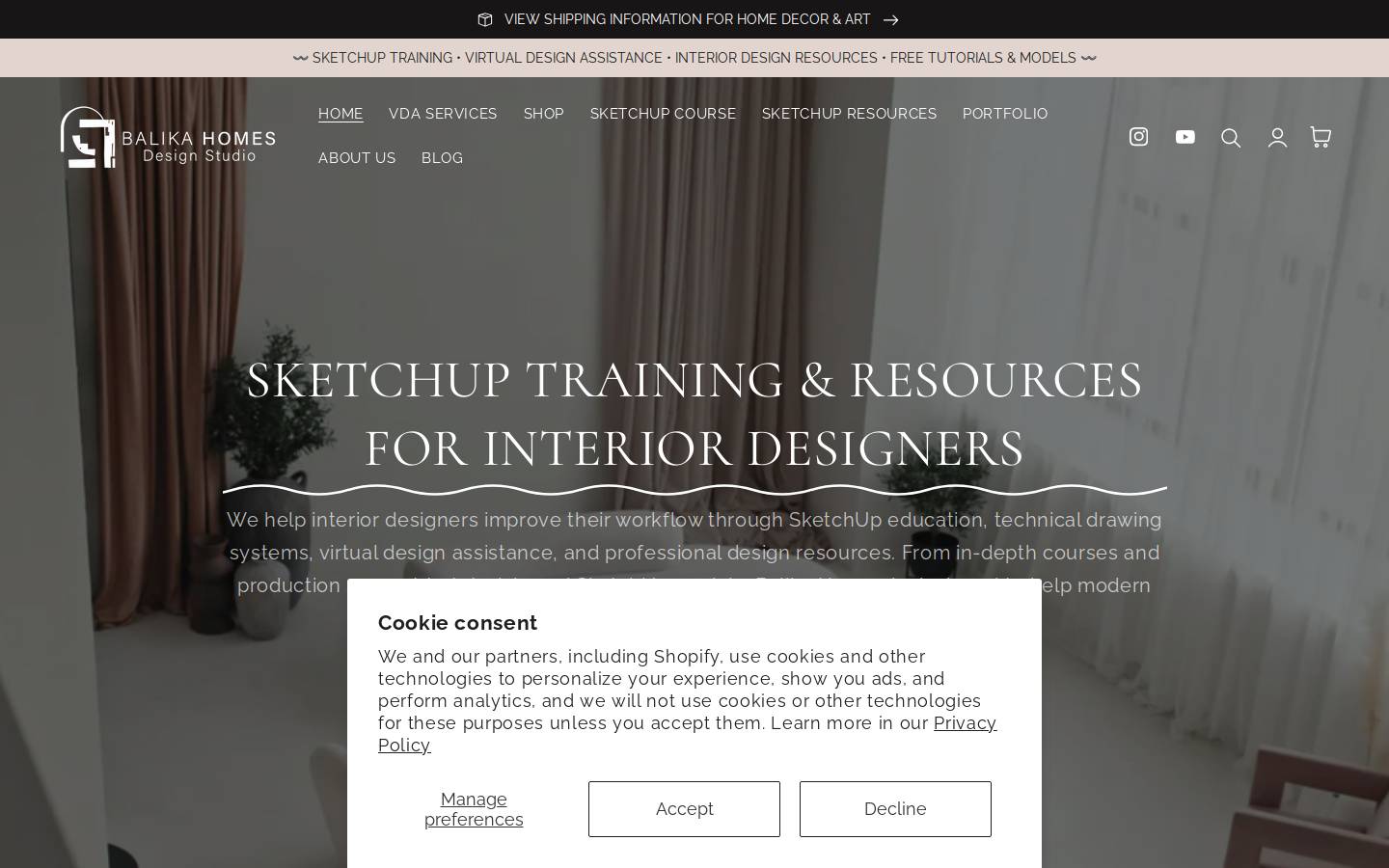Accept cookies in the consent dialog
This screenshot has width=1389, height=868.
684,809
